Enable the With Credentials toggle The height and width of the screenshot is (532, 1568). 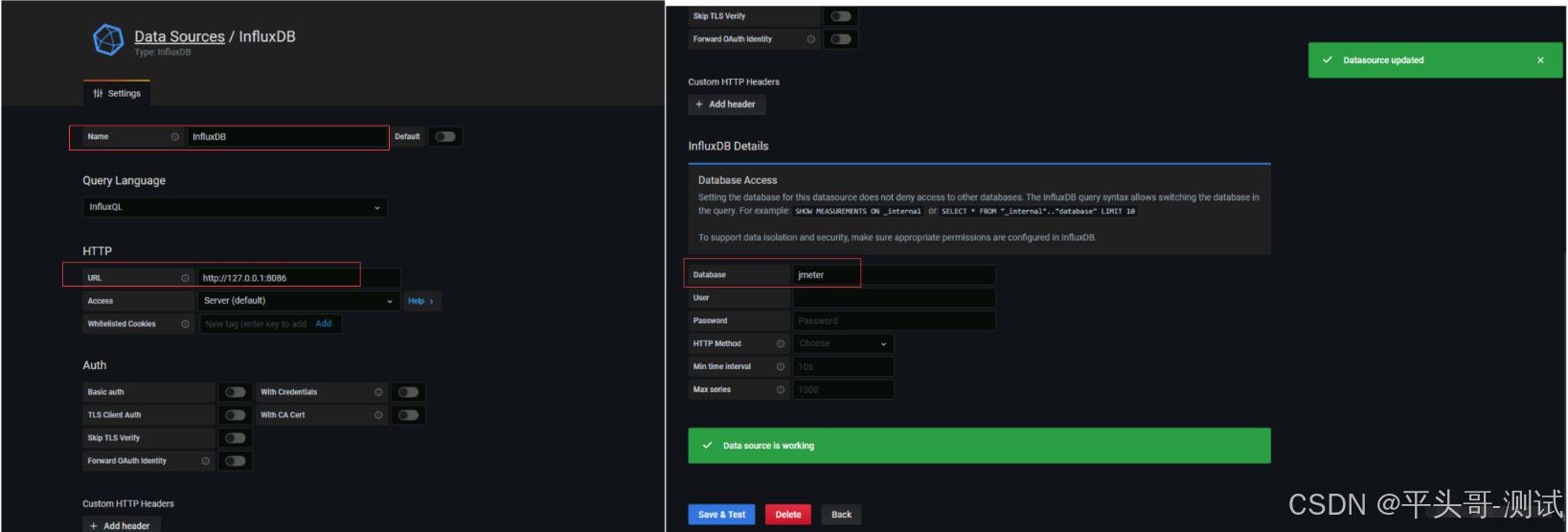pyautogui.click(x=408, y=392)
